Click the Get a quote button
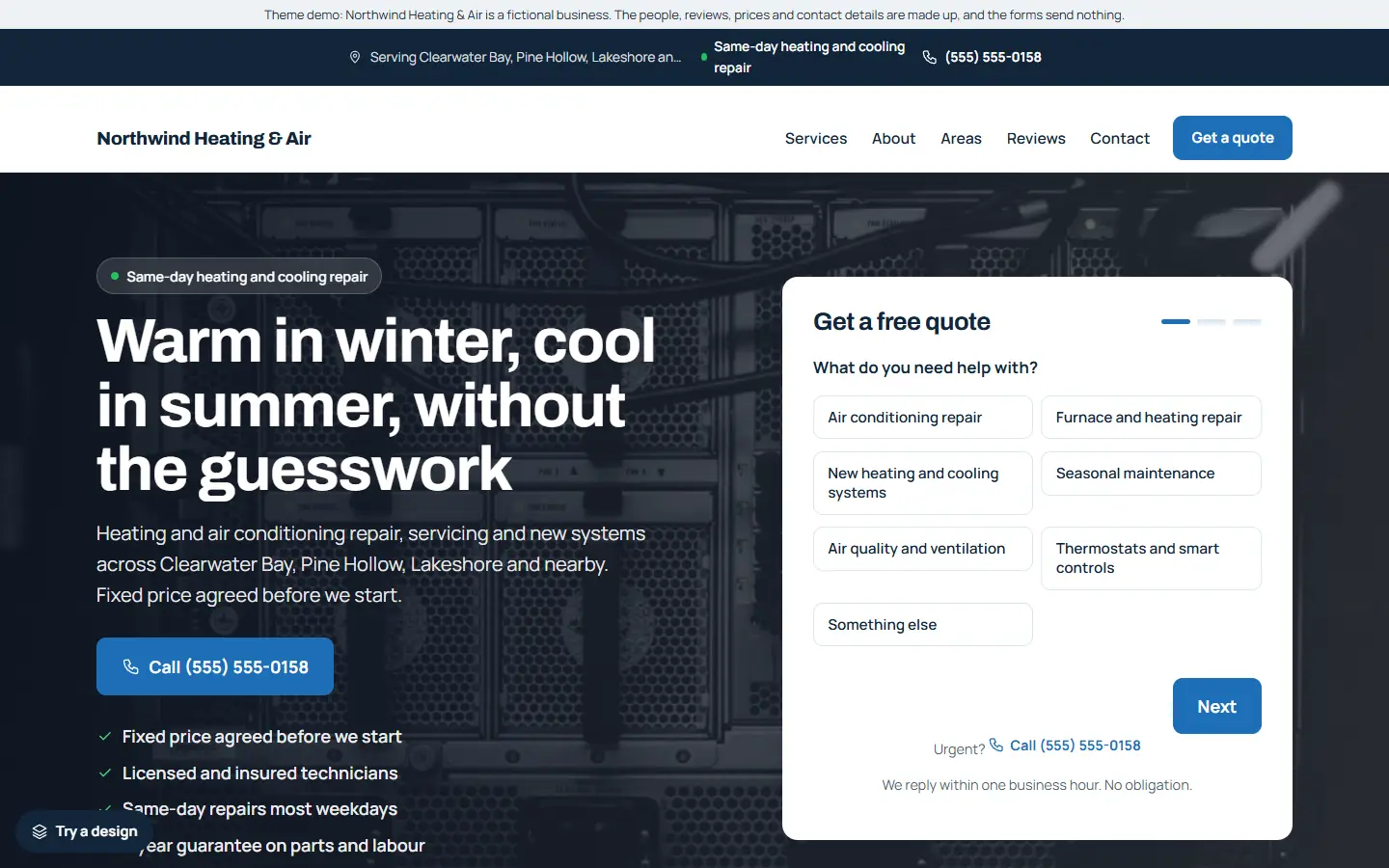Screen dimensions: 1389x868 1233,138
